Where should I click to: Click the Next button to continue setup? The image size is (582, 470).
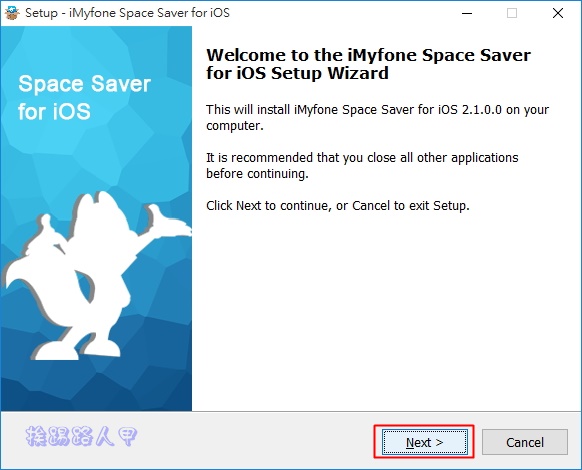point(425,442)
